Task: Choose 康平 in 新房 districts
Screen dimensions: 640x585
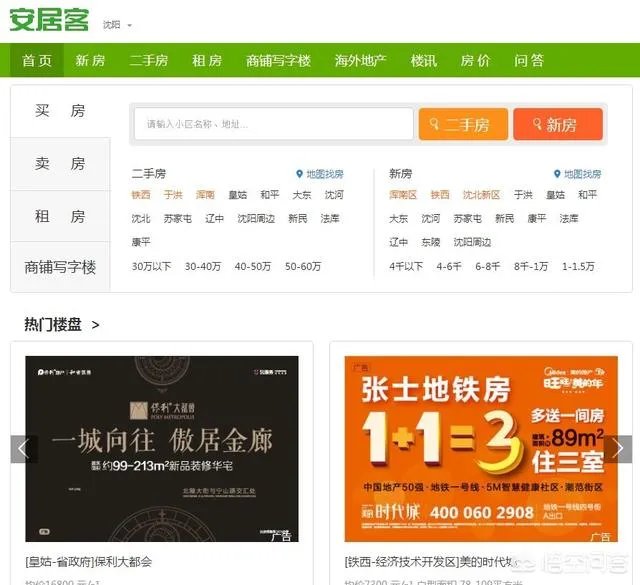Action: 537,219
